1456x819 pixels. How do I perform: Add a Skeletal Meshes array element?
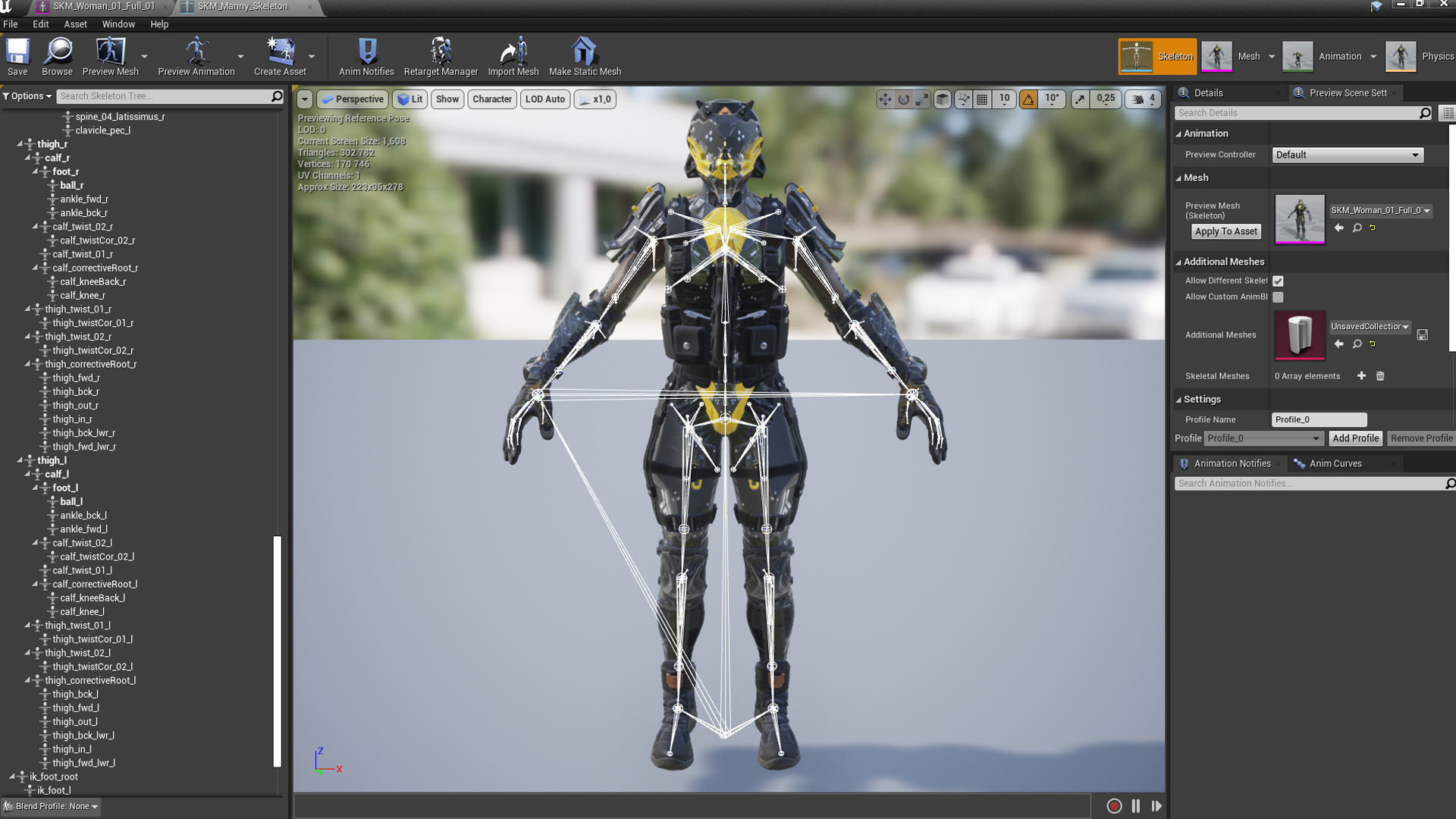1361,376
